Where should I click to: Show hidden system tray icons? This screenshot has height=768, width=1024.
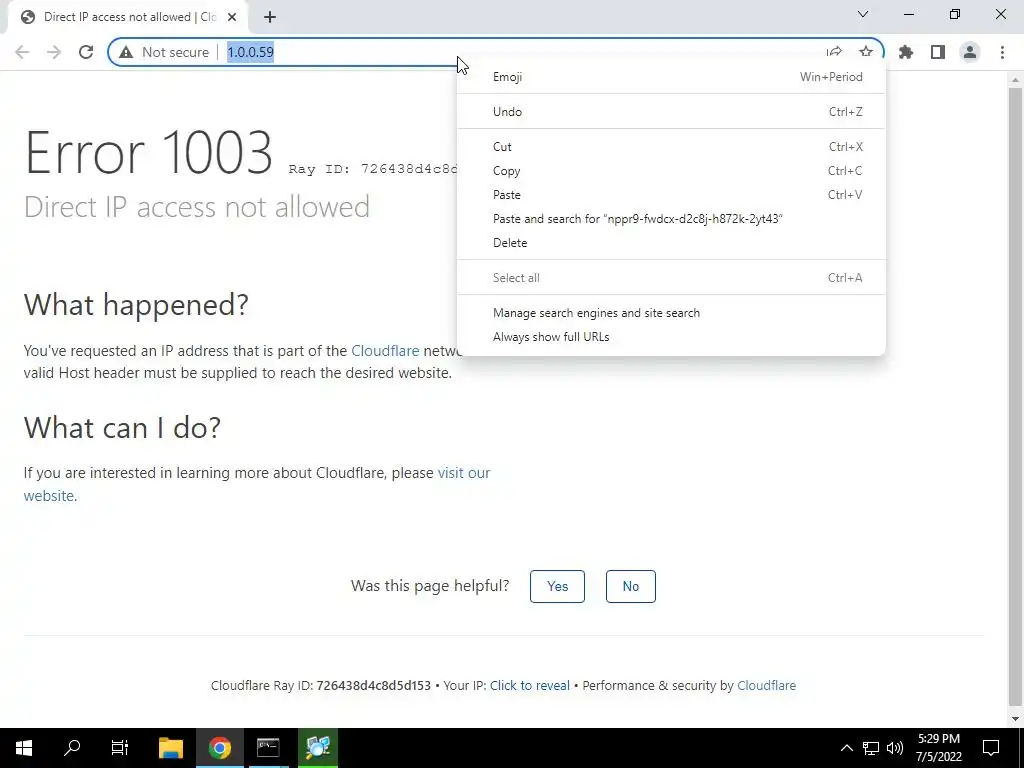[x=846, y=748]
